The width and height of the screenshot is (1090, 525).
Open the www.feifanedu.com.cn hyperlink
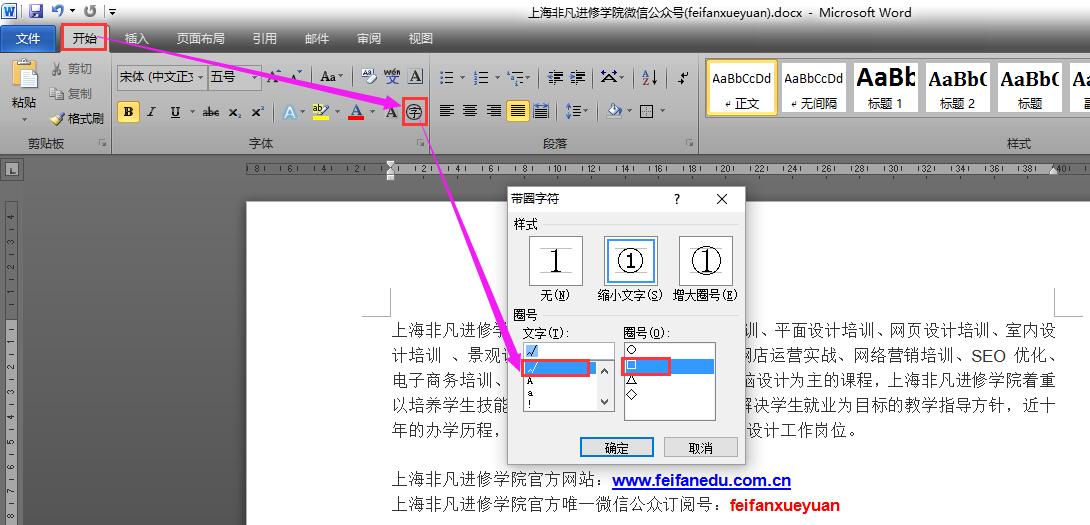[701, 480]
